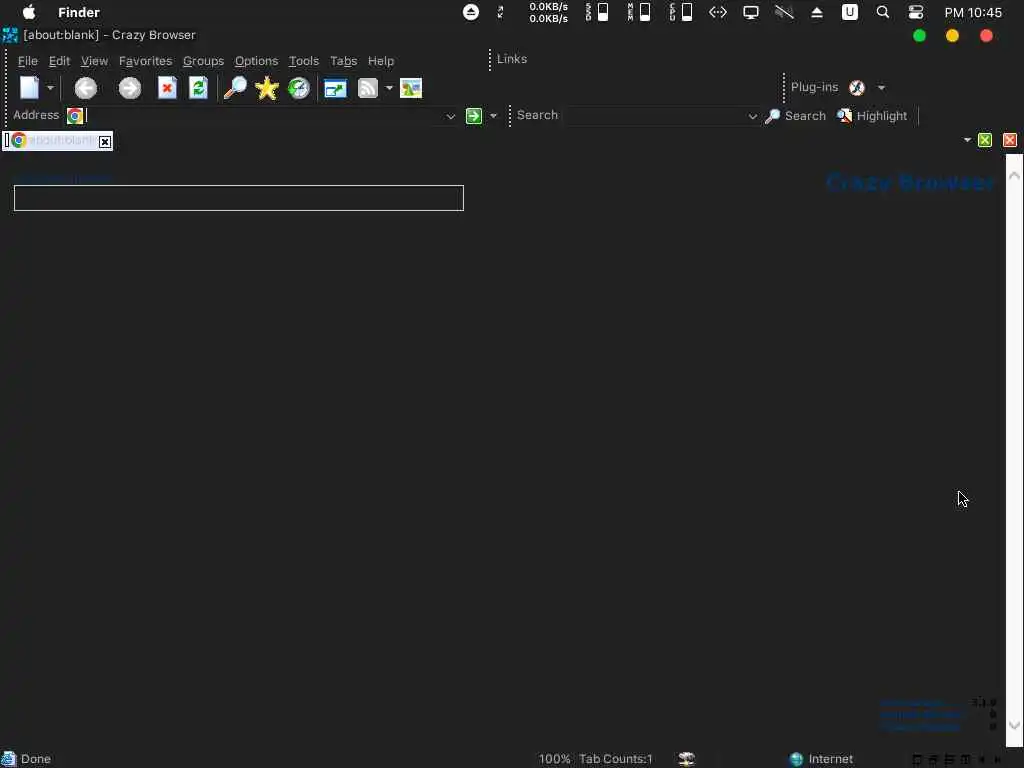The width and height of the screenshot is (1024, 768).
Task: Click the Highlight button
Action: click(872, 116)
